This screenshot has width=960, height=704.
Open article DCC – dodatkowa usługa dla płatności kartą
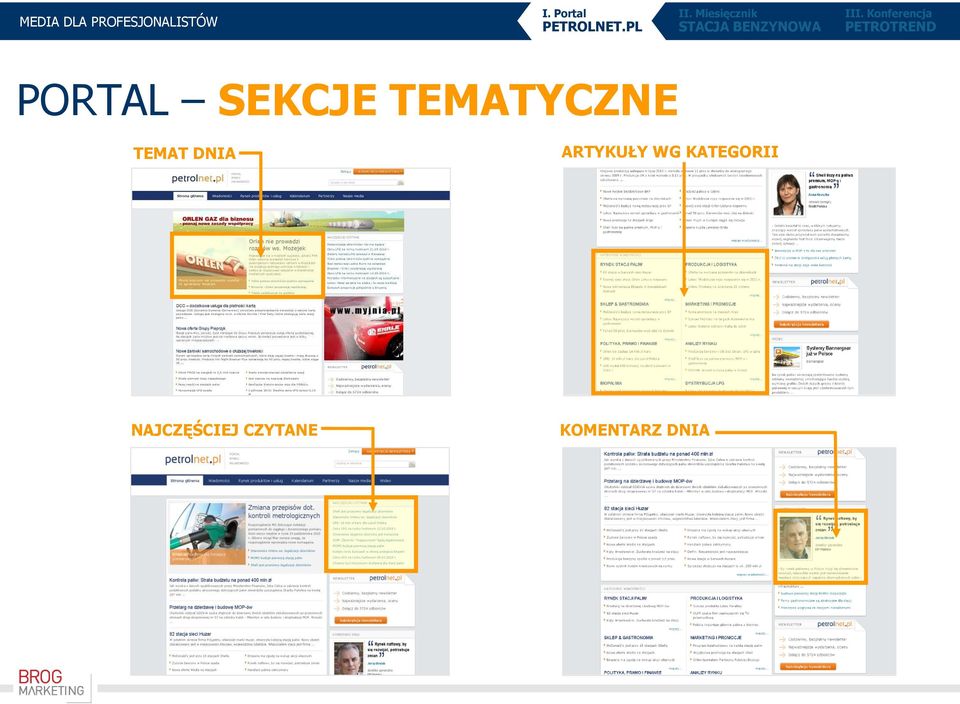216,305
